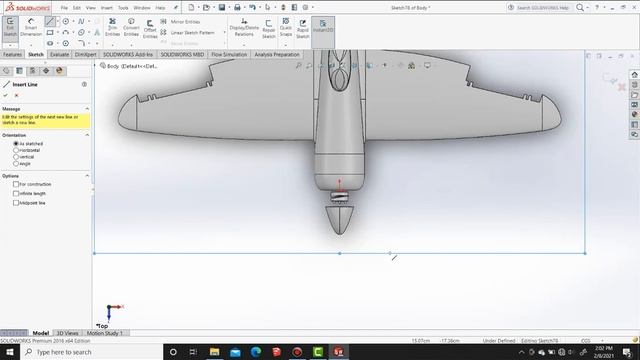Viewport: 640px width, 360px height.
Task: Enable For construction checkbox
Action: pos(16,184)
